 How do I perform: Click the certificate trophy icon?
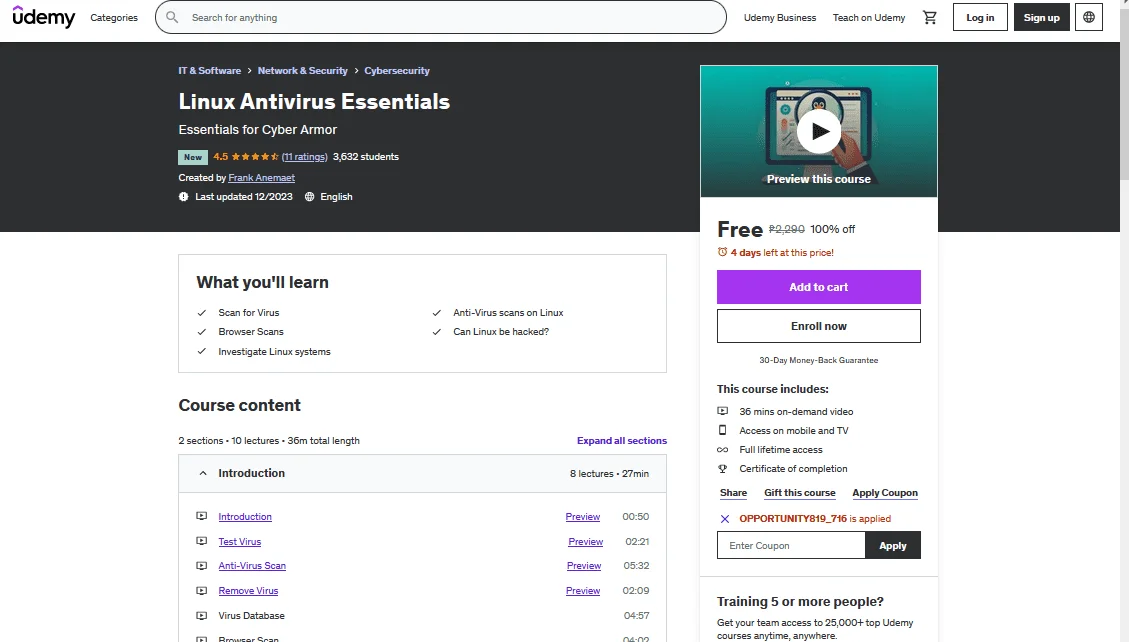click(x=722, y=469)
